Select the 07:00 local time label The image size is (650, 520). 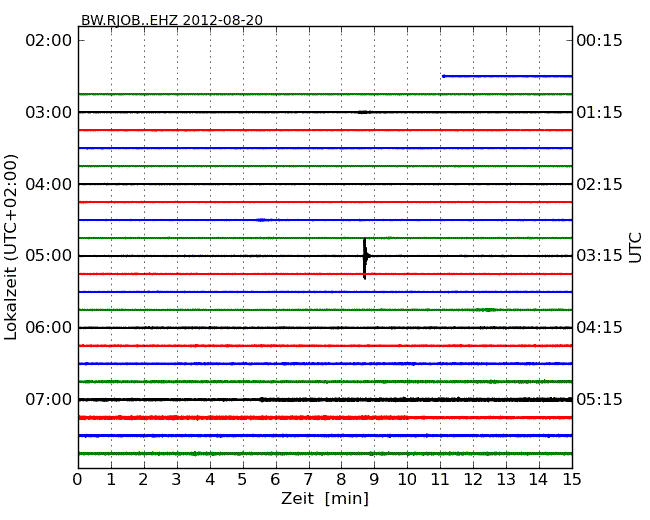click(49, 399)
